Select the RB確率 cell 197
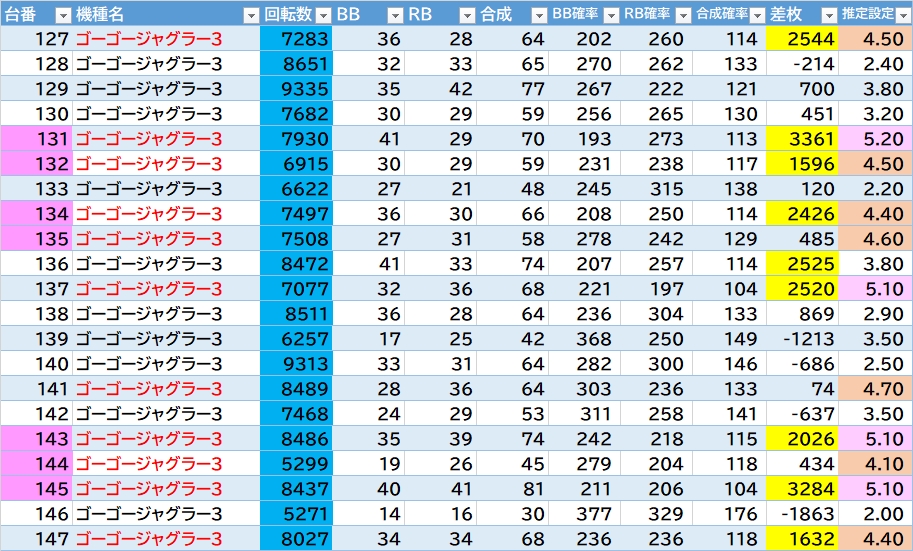The height and width of the screenshot is (551, 913). [x=657, y=289]
